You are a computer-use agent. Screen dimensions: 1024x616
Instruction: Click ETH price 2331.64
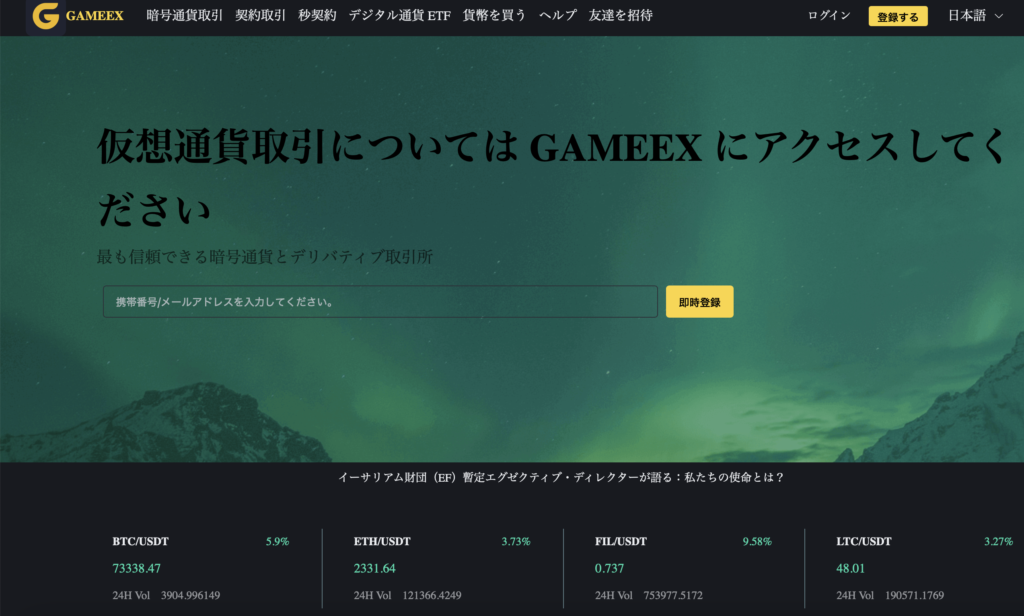point(374,568)
